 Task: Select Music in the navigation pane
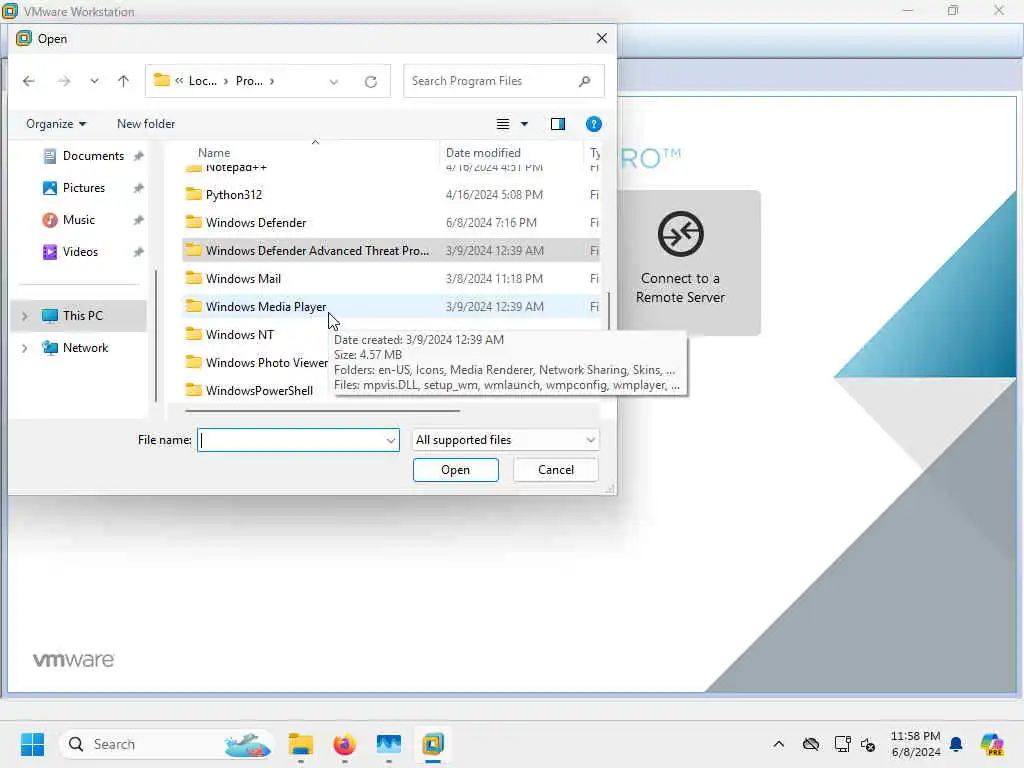(78, 220)
